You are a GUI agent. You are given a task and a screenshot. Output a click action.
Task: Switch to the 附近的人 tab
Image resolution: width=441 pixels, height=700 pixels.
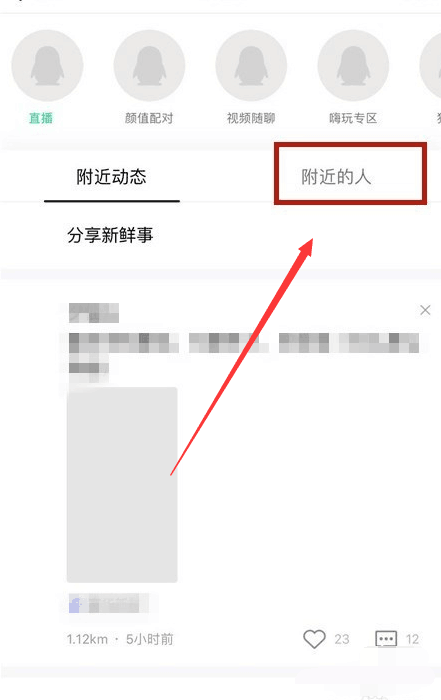(x=336, y=176)
